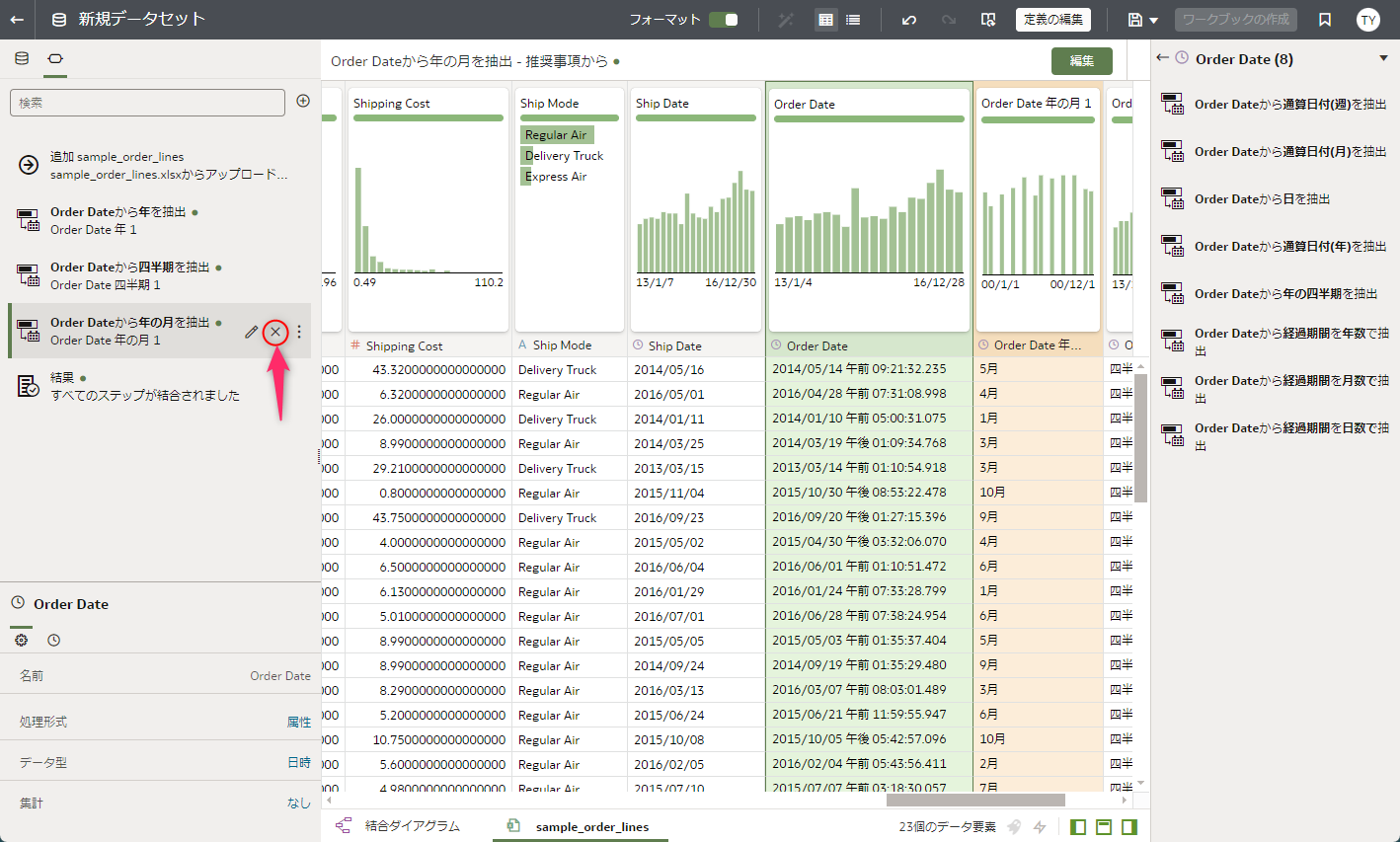The width and height of the screenshot is (1400, 842).
Task: Select the Order Dateから四半期を抽出 step
Action: pyautogui.click(x=159, y=275)
